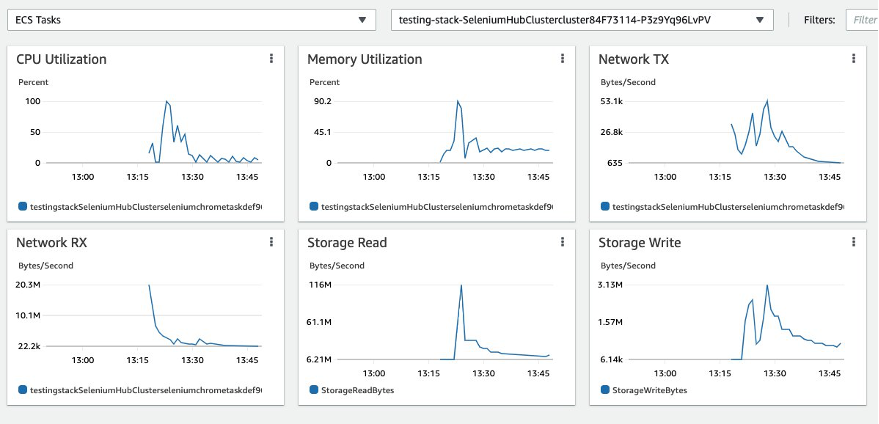Viewport: 879px width, 424px height.
Task: Toggle the Network RX legend color square
Action: [x=22, y=390]
